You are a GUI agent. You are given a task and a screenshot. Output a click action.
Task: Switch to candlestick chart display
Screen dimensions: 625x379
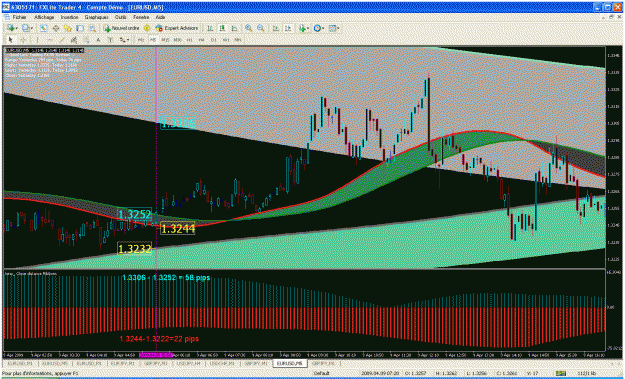click(x=222, y=28)
